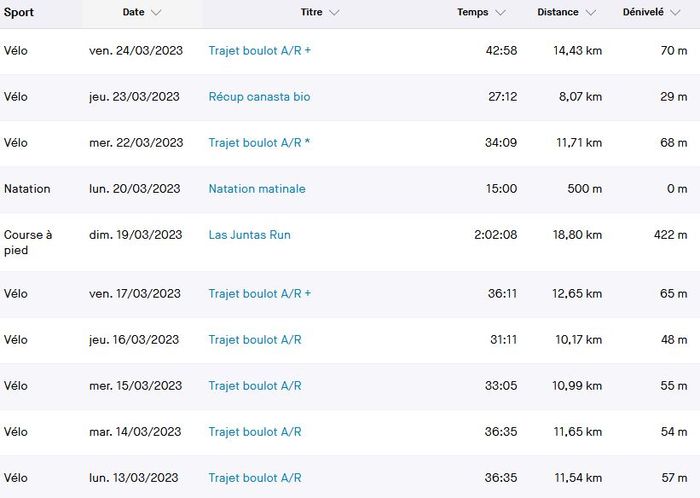
Task: Sort by Distance column chevron
Action: click(x=591, y=13)
